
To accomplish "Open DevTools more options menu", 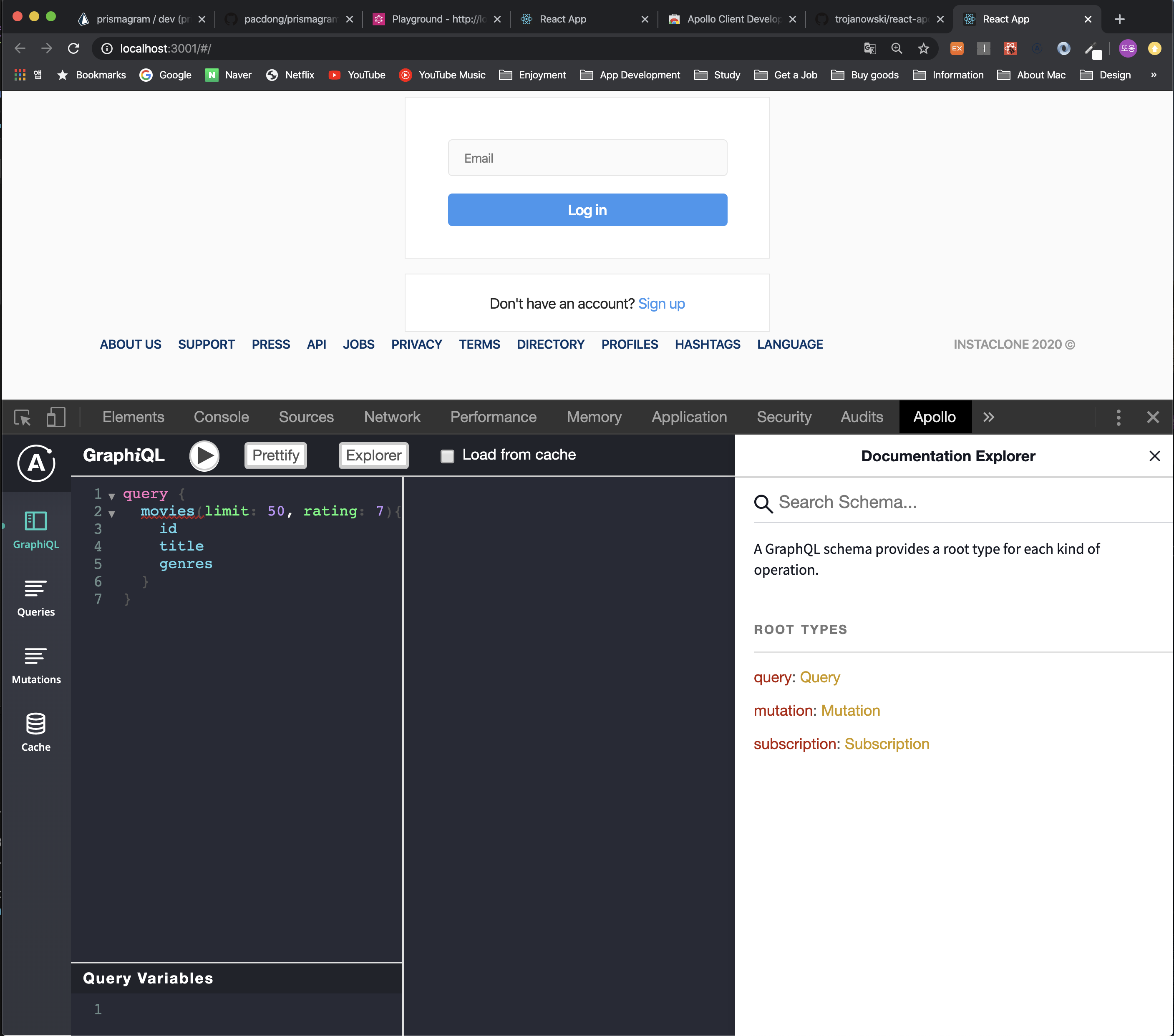I will click(x=1118, y=417).
